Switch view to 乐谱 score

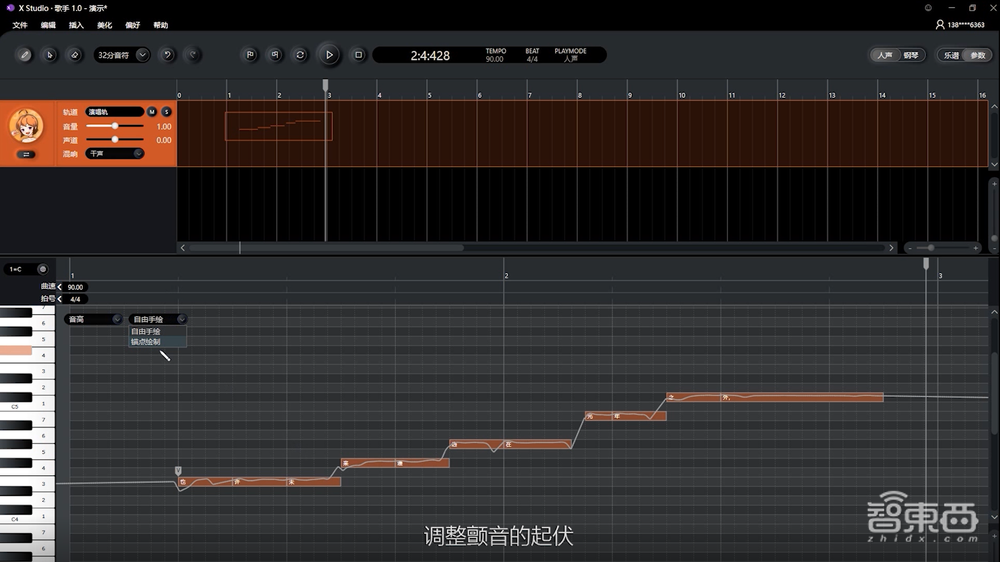pos(951,56)
